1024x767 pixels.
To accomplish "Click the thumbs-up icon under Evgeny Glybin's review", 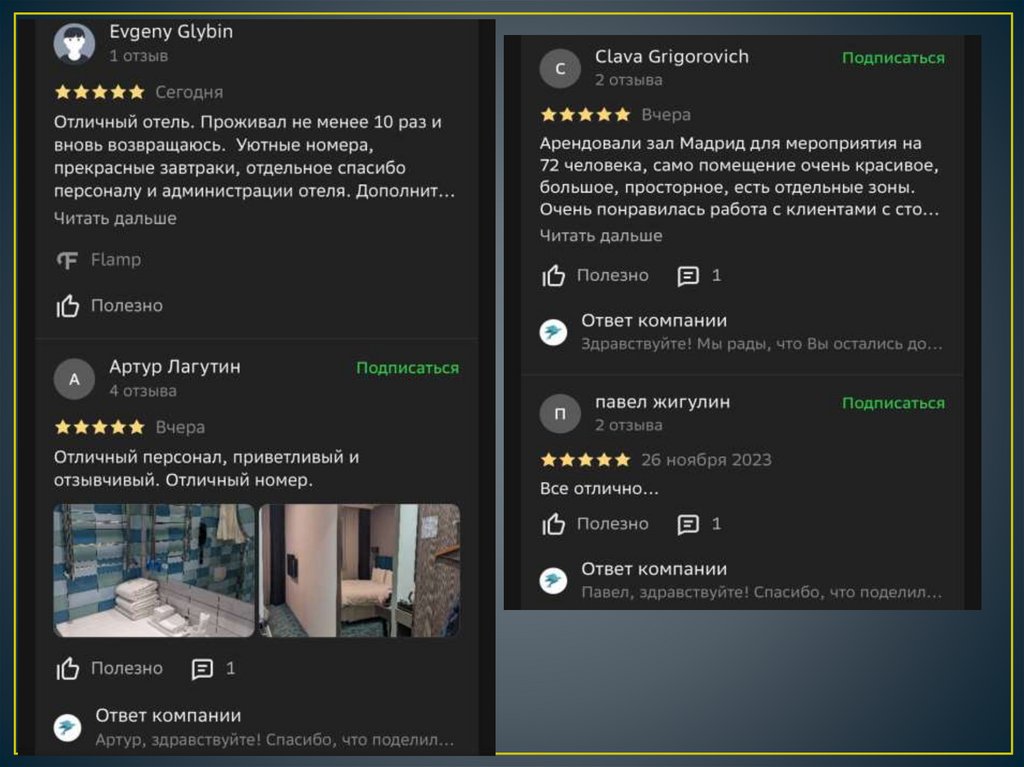I will (68, 306).
